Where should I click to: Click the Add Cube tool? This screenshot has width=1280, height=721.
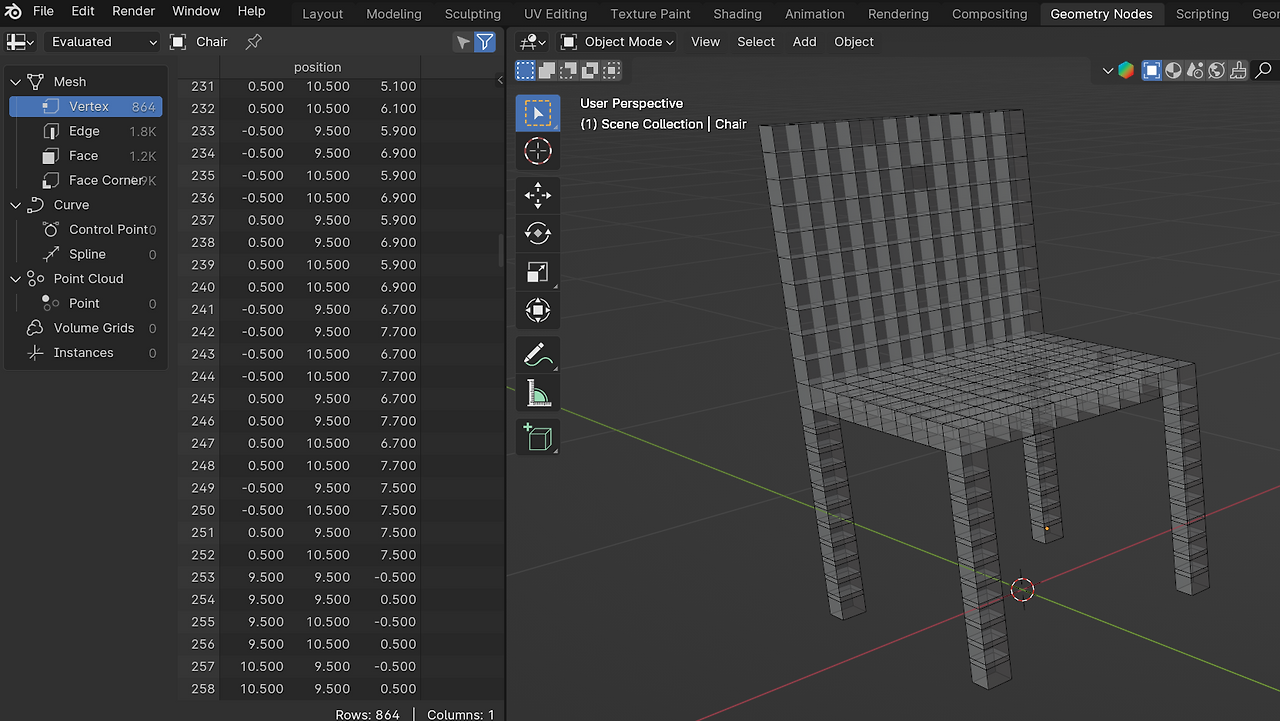(538, 437)
